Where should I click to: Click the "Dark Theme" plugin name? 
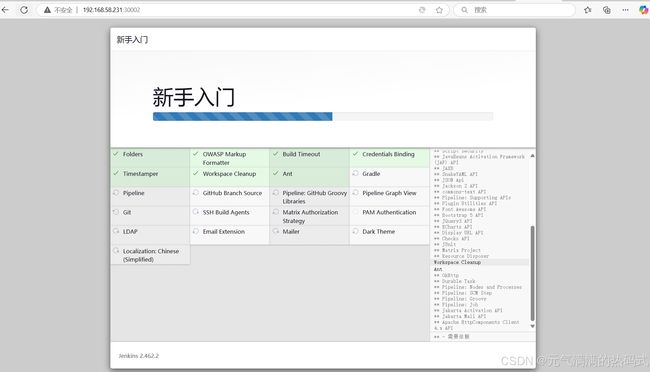[x=378, y=232]
